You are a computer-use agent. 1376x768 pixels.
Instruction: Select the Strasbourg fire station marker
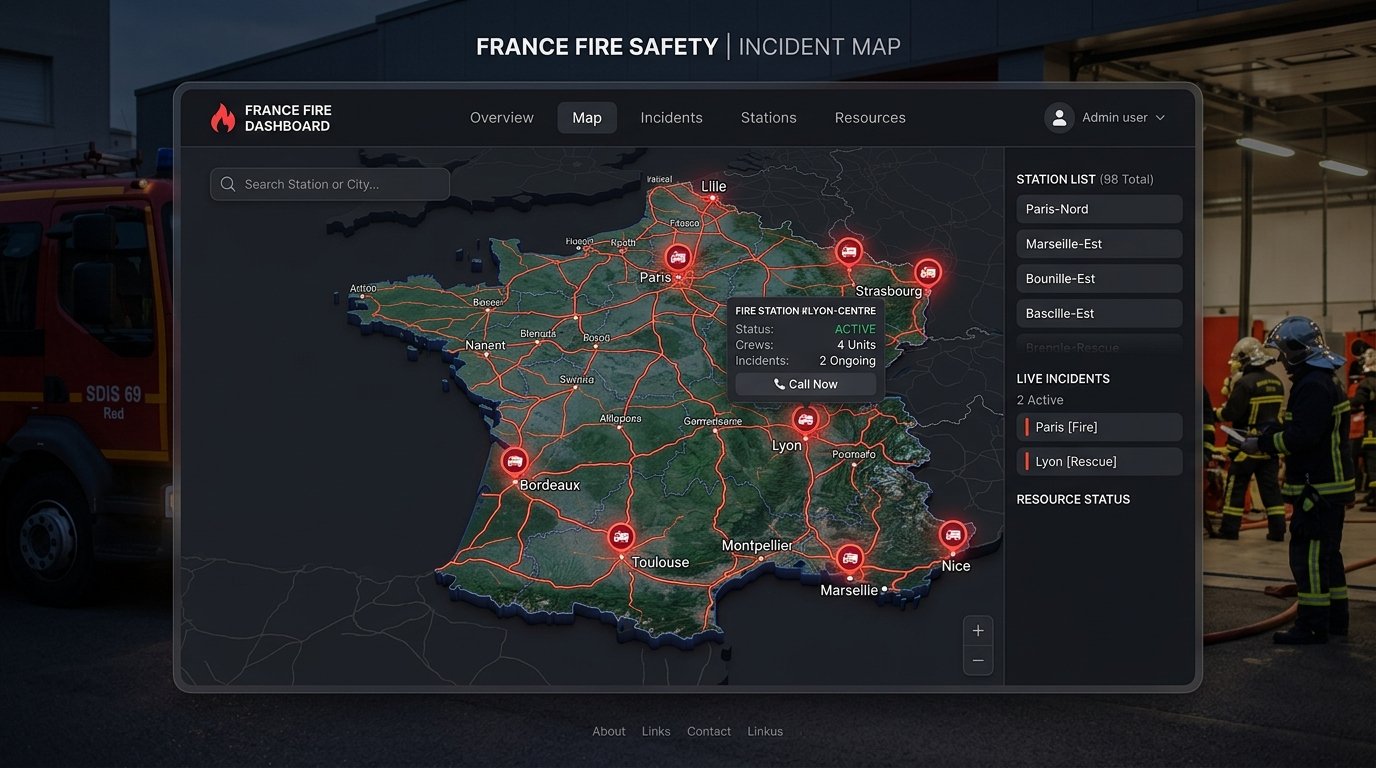click(x=928, y=271)
